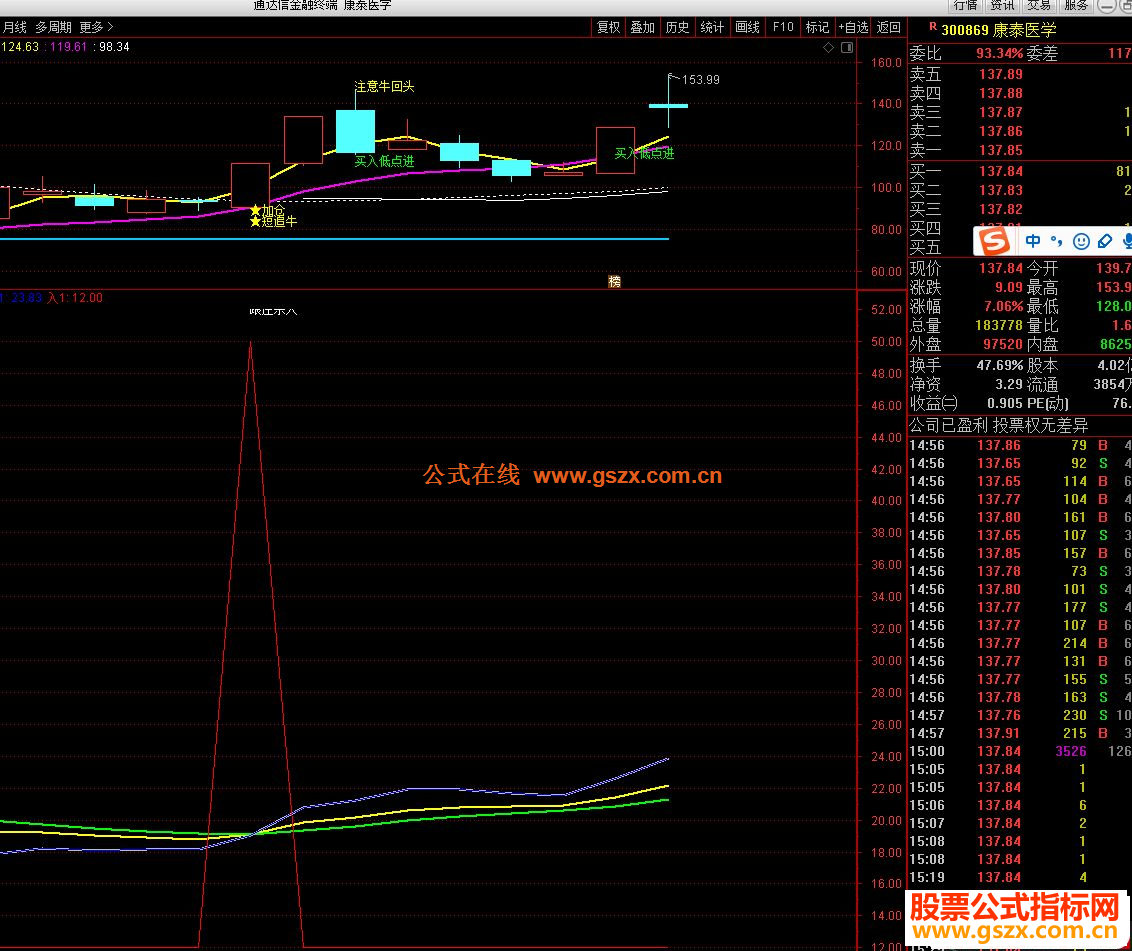Viewport: 1132px width, 951px height.
Task: Open the 服务 menu
Action: pyautogui.click(x=1076, y=5)
